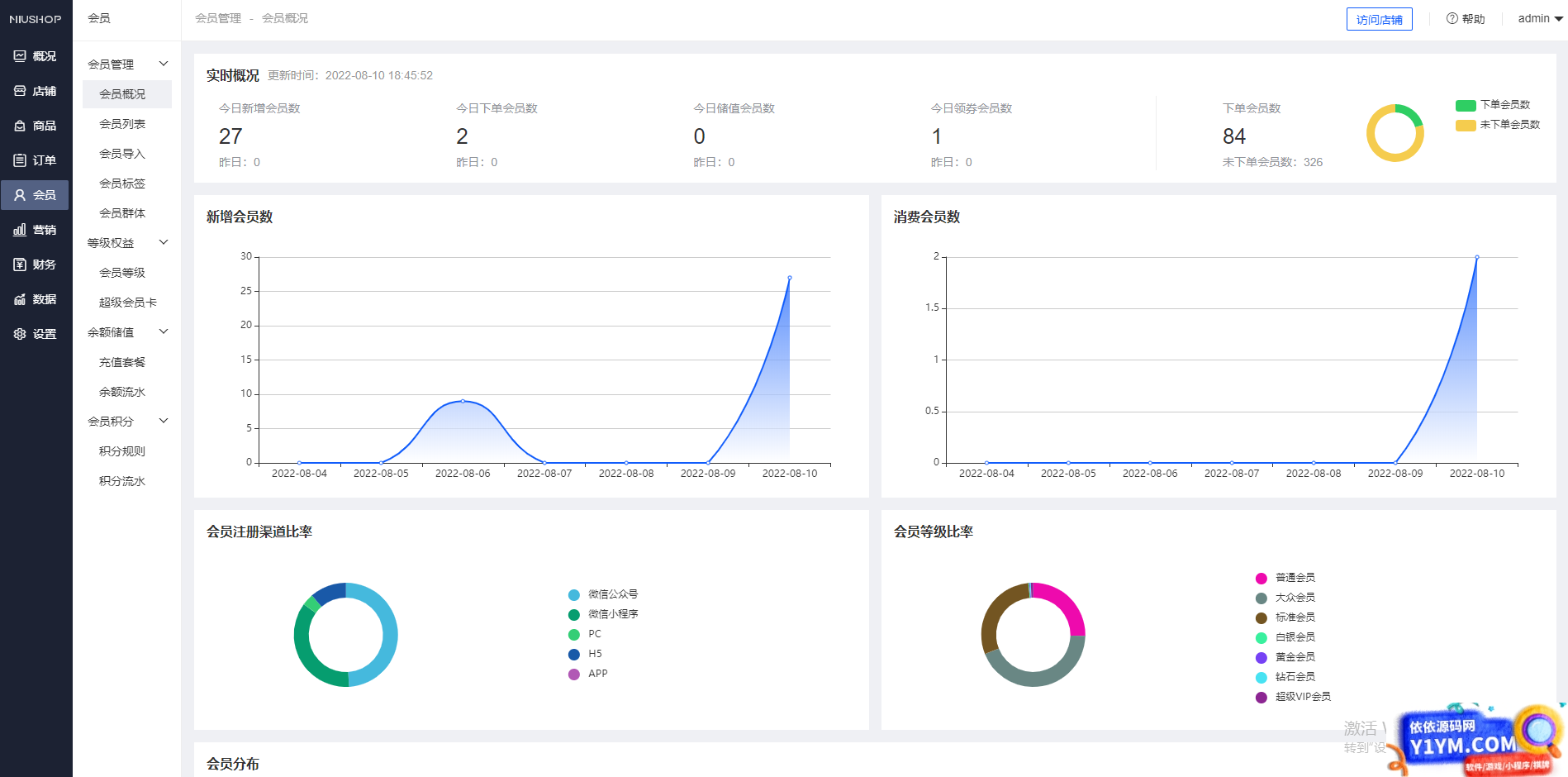1568x777 pixels.
Task: Click the 今日新增会员数 value 27
Action: (x=230, y=136)
